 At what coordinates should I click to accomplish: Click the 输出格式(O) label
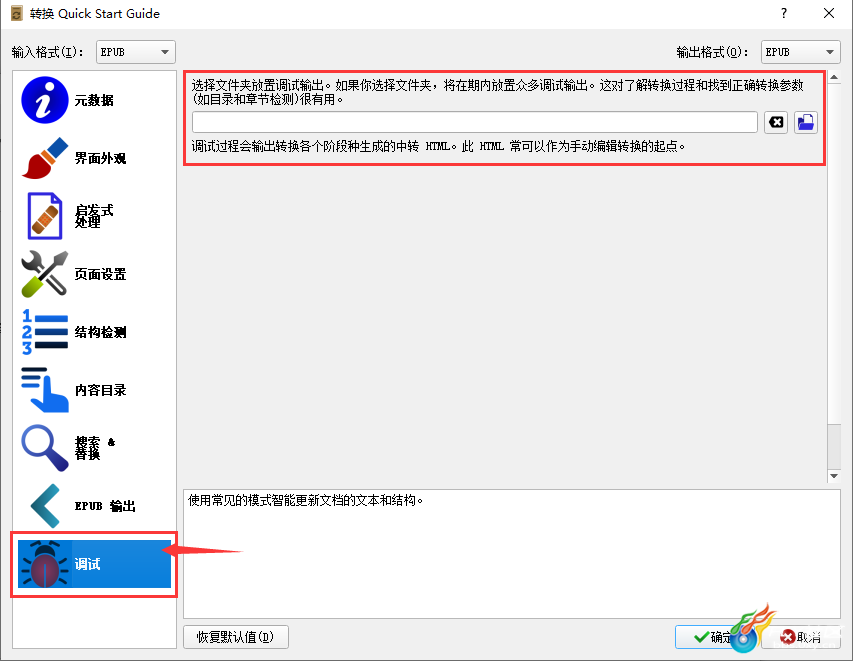(x=712, y=52)
